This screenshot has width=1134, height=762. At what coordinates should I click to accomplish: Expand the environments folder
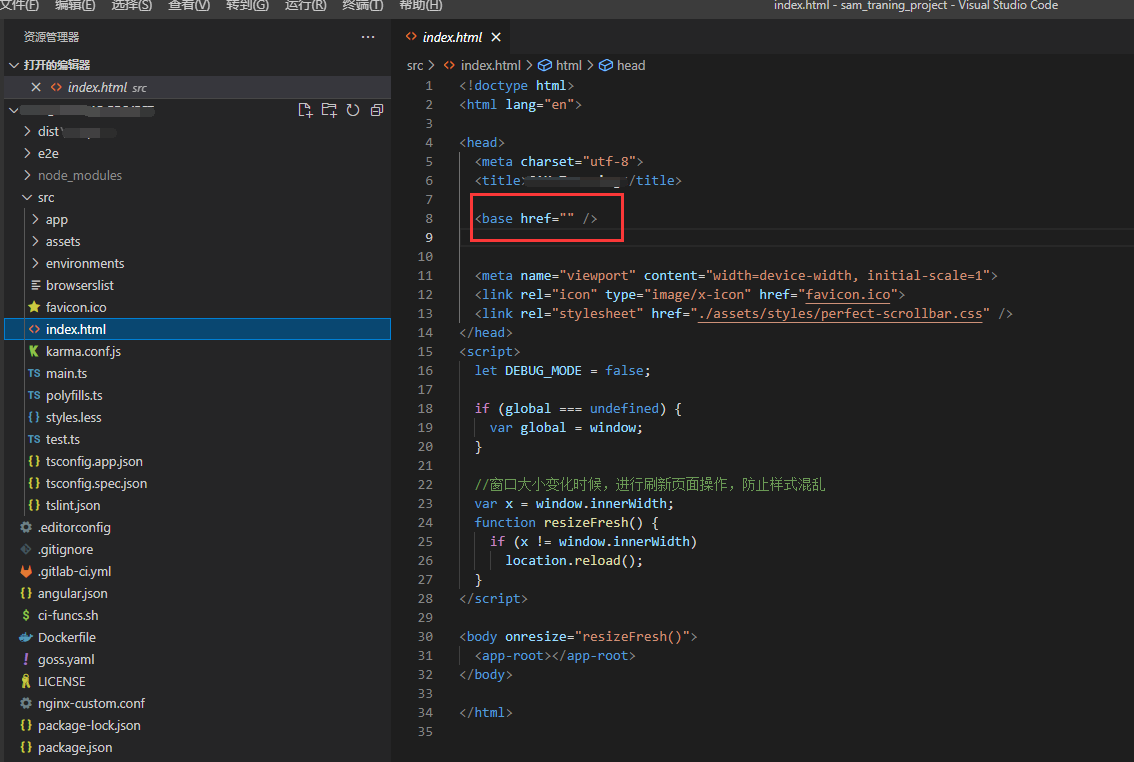(x=35, y=263)
